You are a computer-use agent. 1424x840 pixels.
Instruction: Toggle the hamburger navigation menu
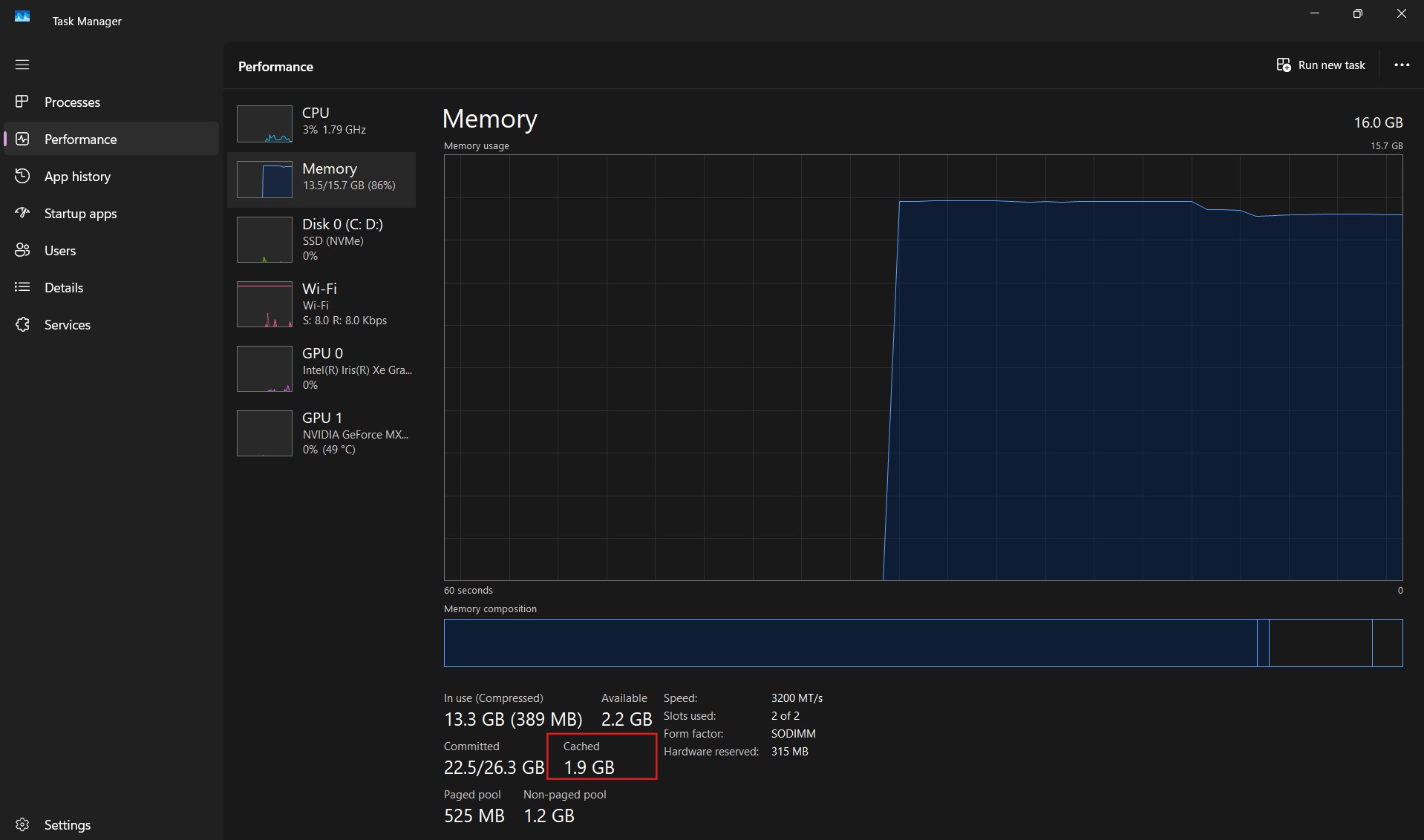pos(22,65)
